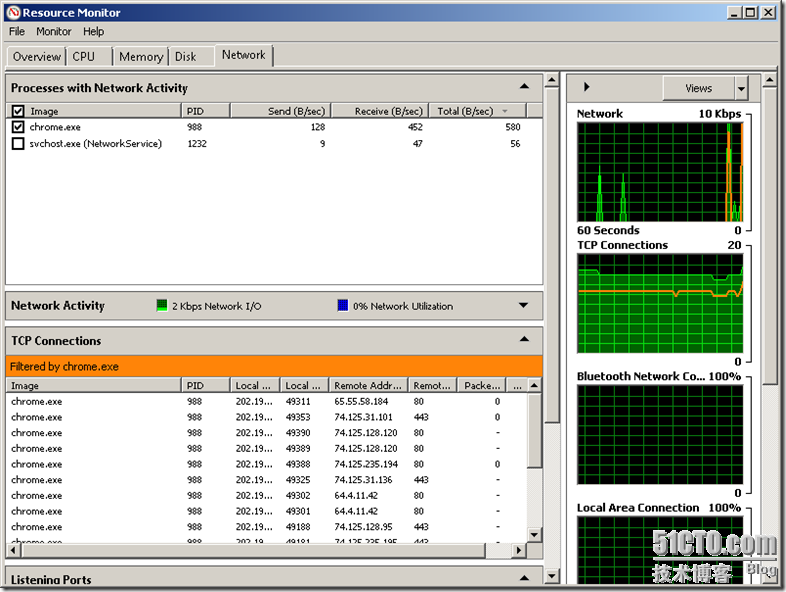This screenshot has height=592, width=786.
Task: Select the chrome.exe process row name
Action: click(x=55, y=127)
